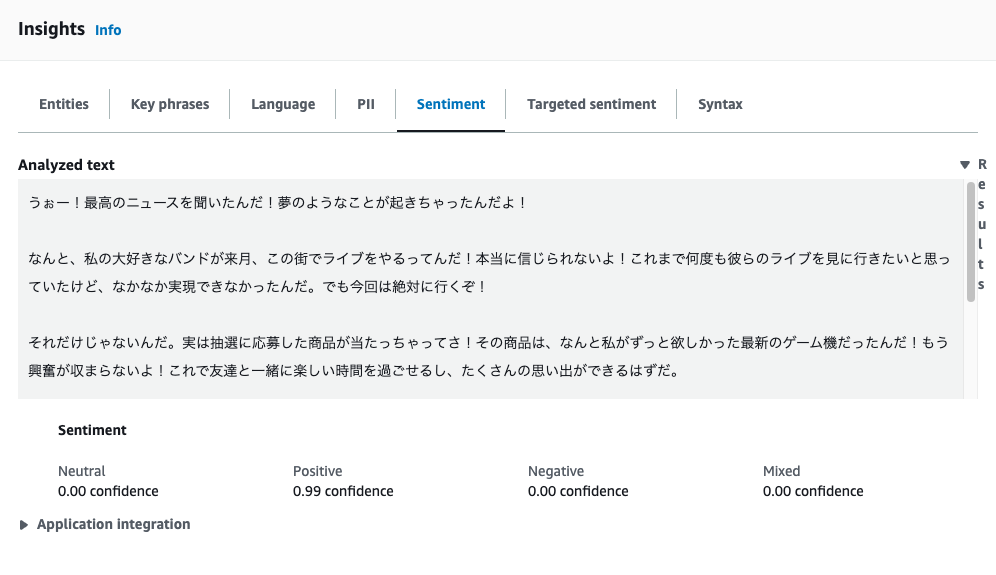Select the Sentiment tab
Viewport: 996px width, 575px height.
pos(451,104)
